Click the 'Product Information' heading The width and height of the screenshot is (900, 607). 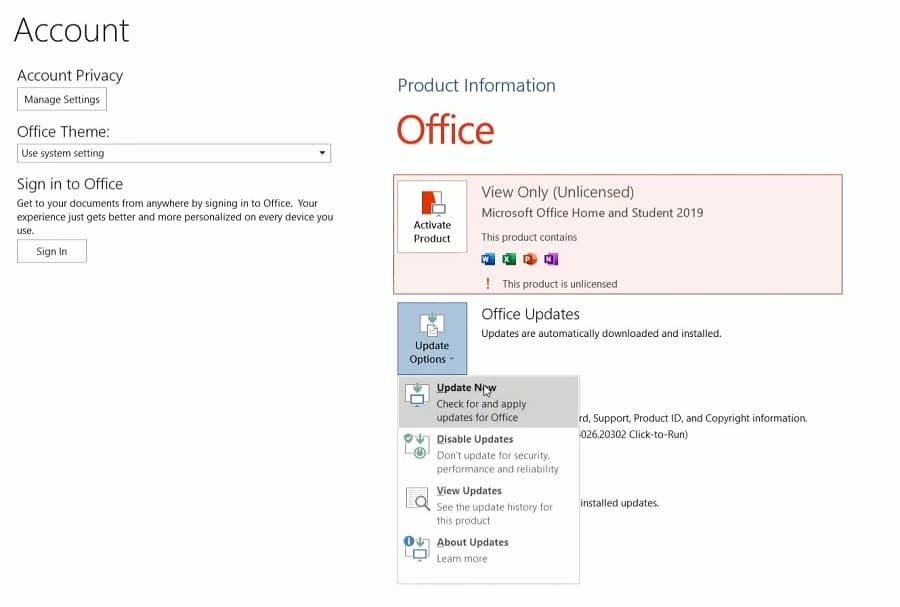(x=476, y=85)
